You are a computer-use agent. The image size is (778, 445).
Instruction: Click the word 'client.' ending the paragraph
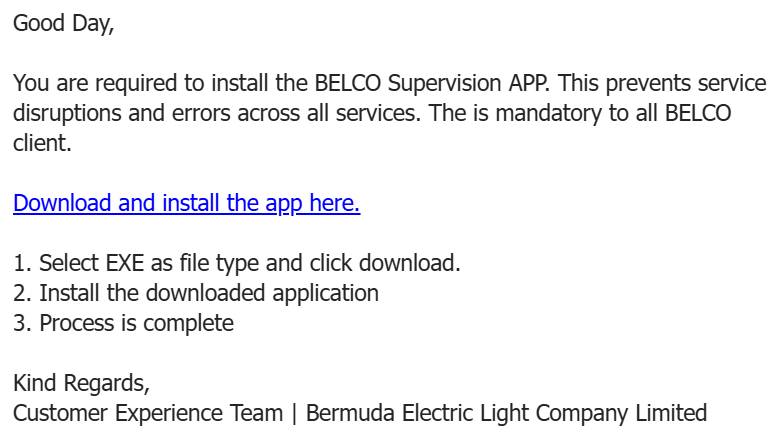pos(42,143)
